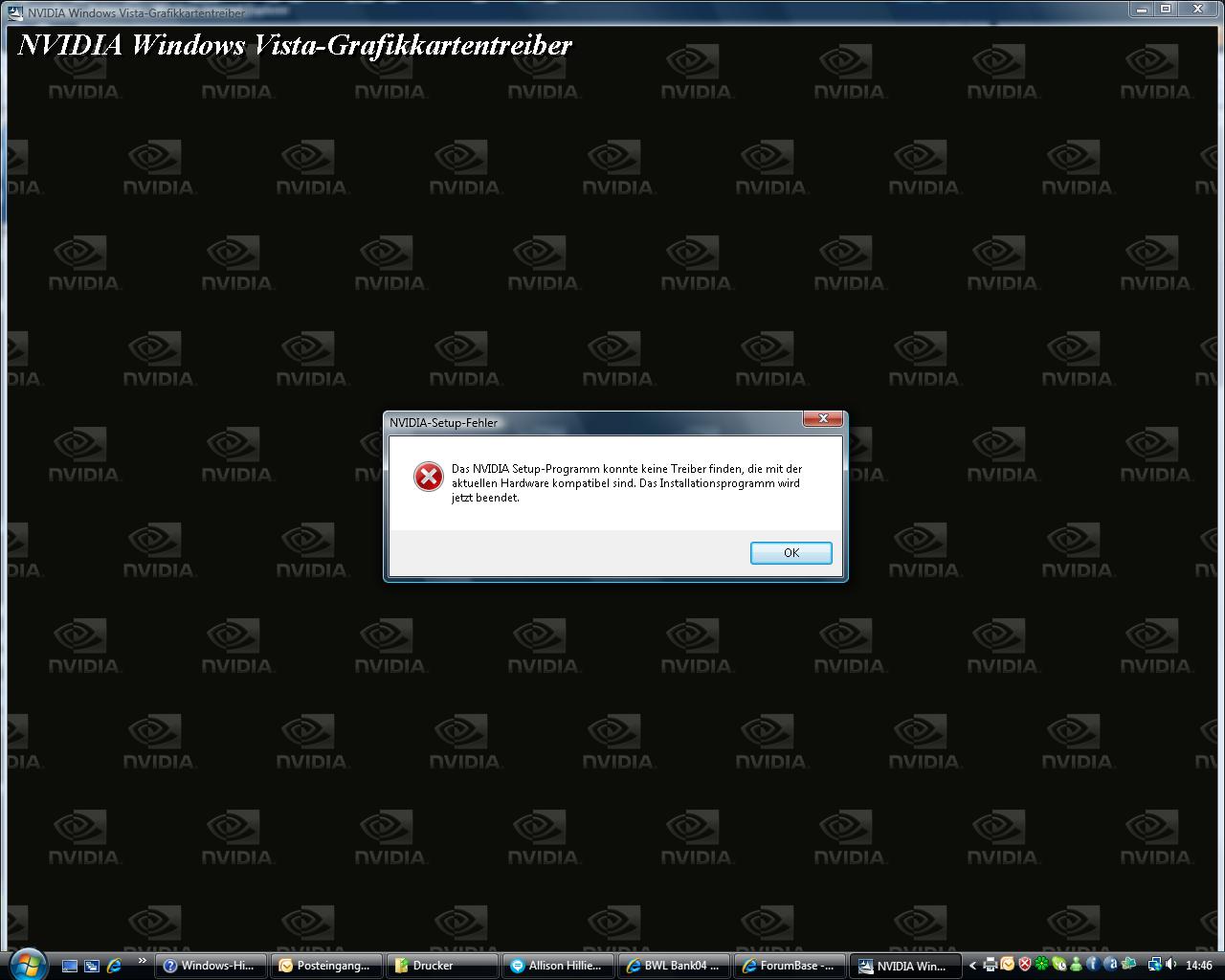Switch to Drucker taskbar button
The image size is (1225, 980).
point(442,966)
